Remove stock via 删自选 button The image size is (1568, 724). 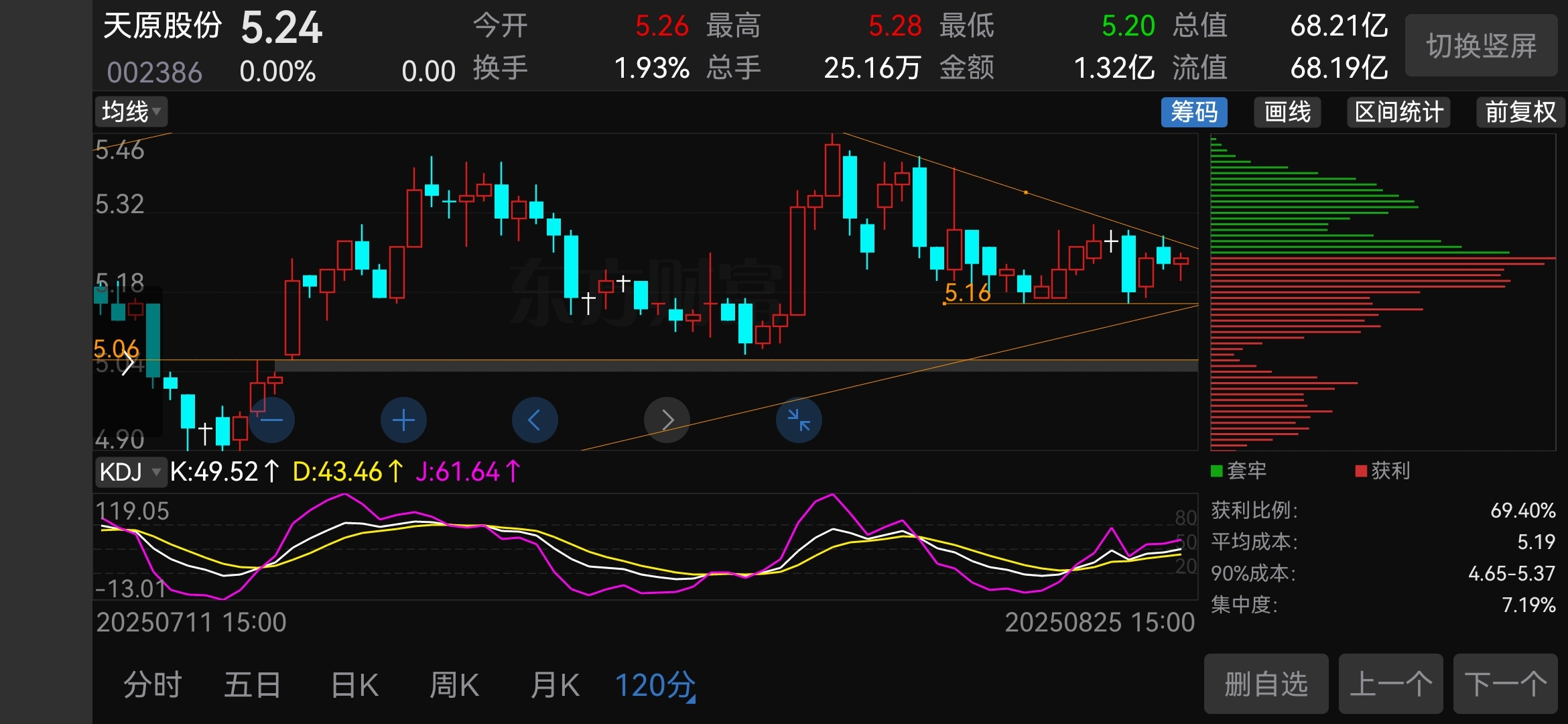tap(1266, 684)
